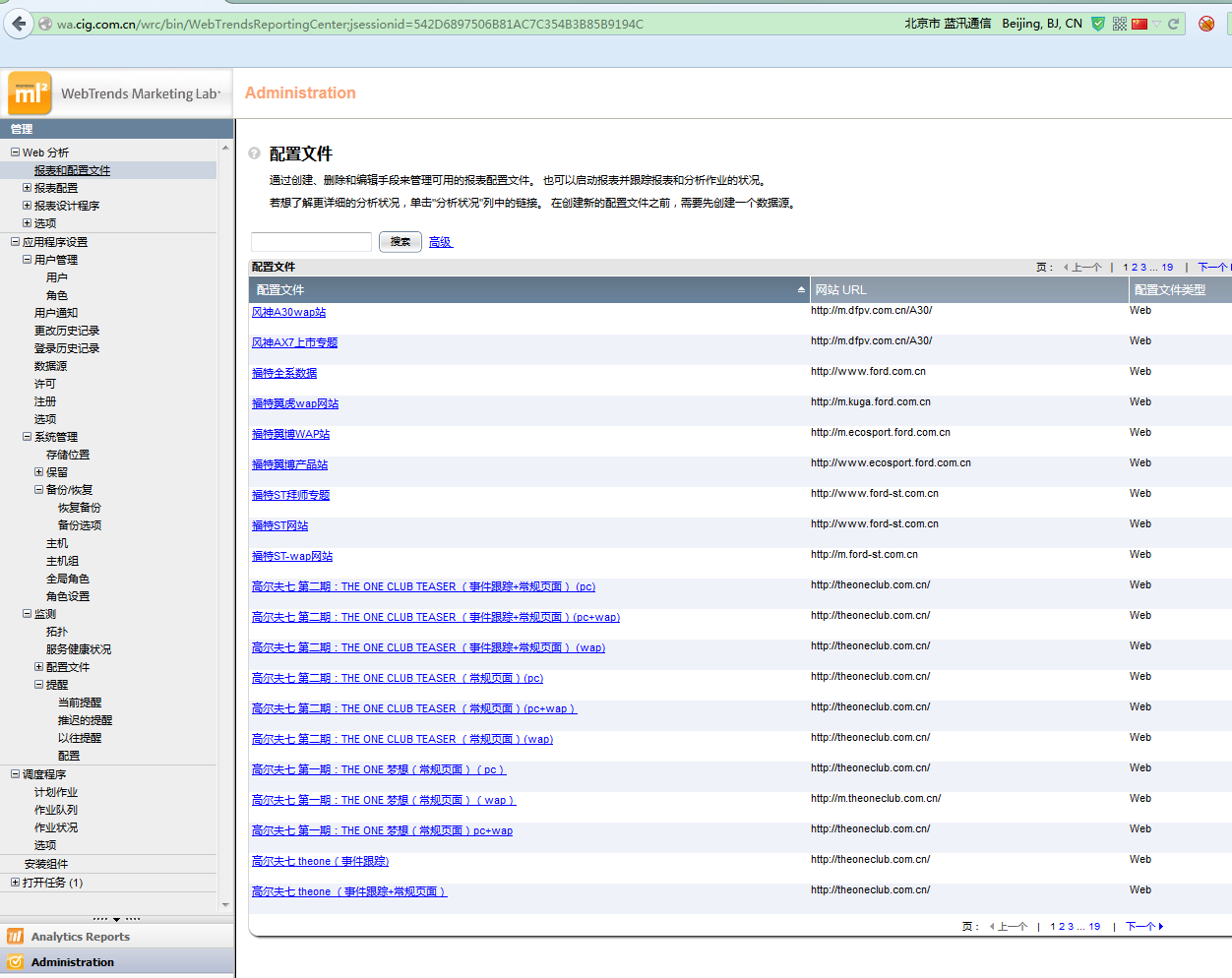This screenshot has height=978, width=1232.
Task: Open the 风神AX7上市专题 profile link
Action: 294,343
